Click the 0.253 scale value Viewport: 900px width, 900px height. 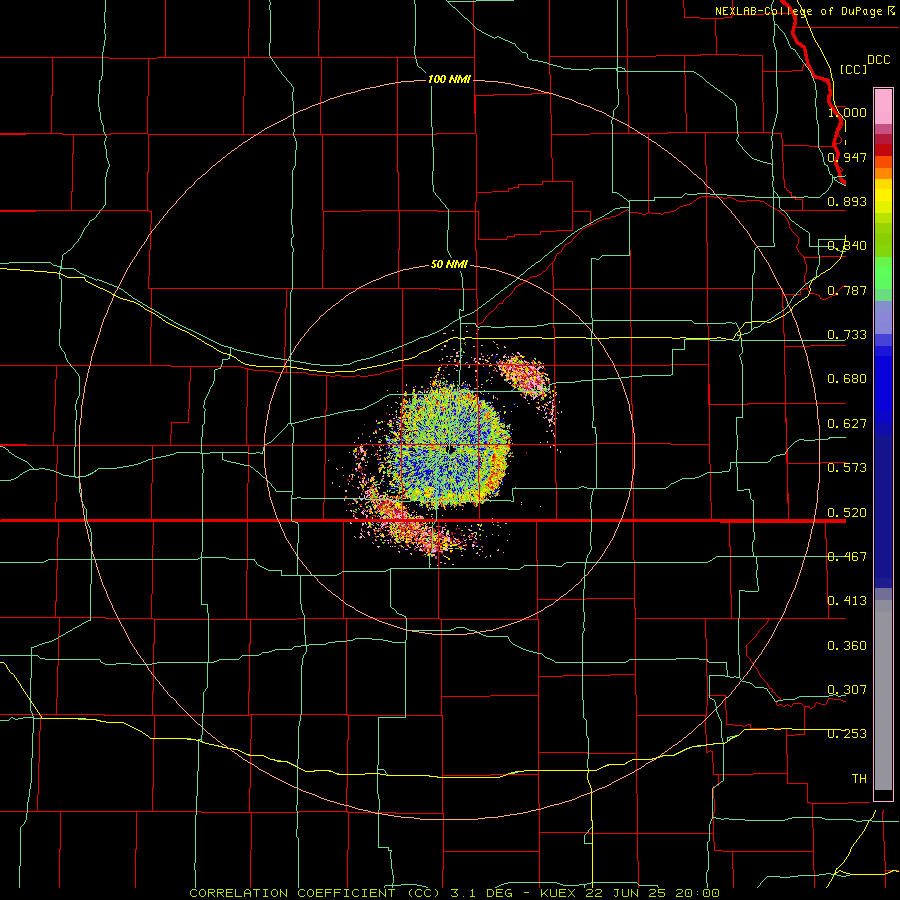[x=847, y=734]
